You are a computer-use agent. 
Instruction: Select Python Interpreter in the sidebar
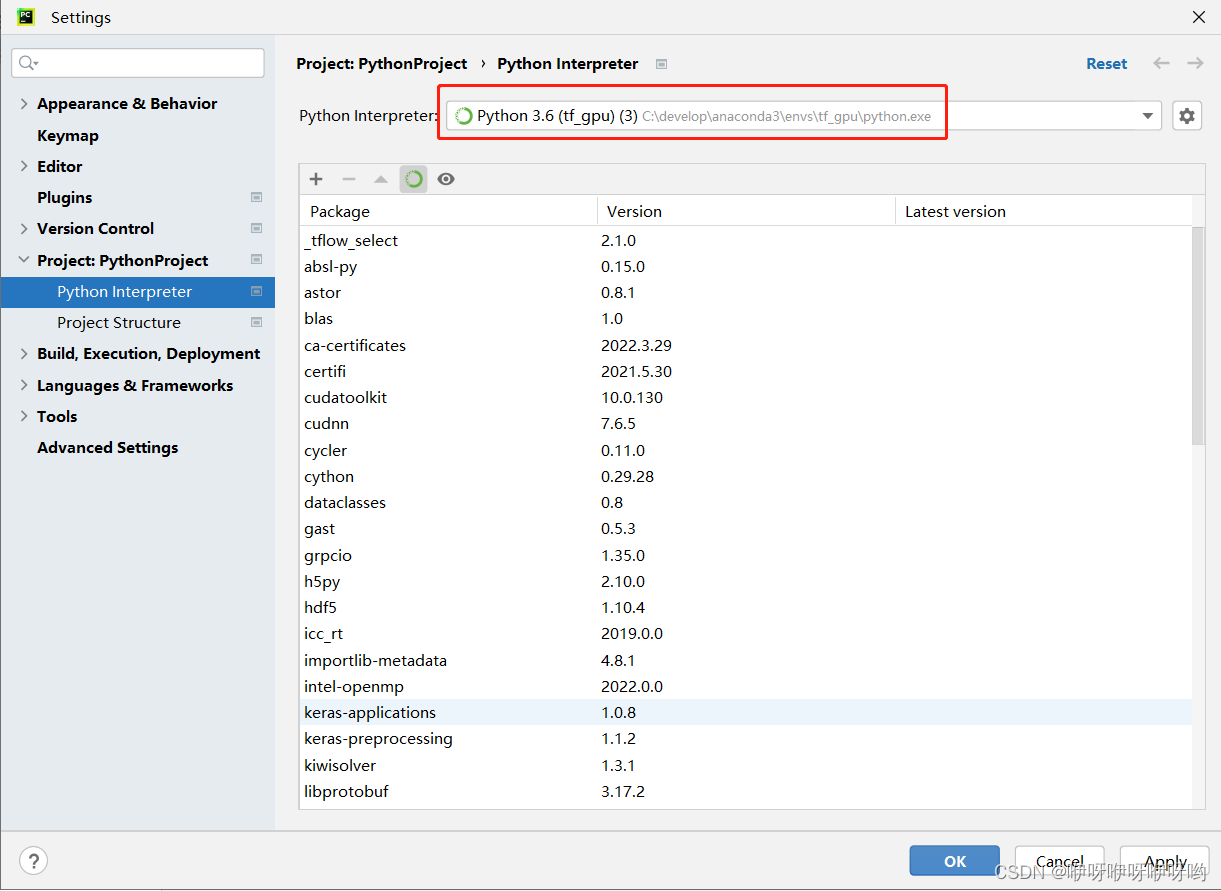pyautogui.click(x=138, y=292)
